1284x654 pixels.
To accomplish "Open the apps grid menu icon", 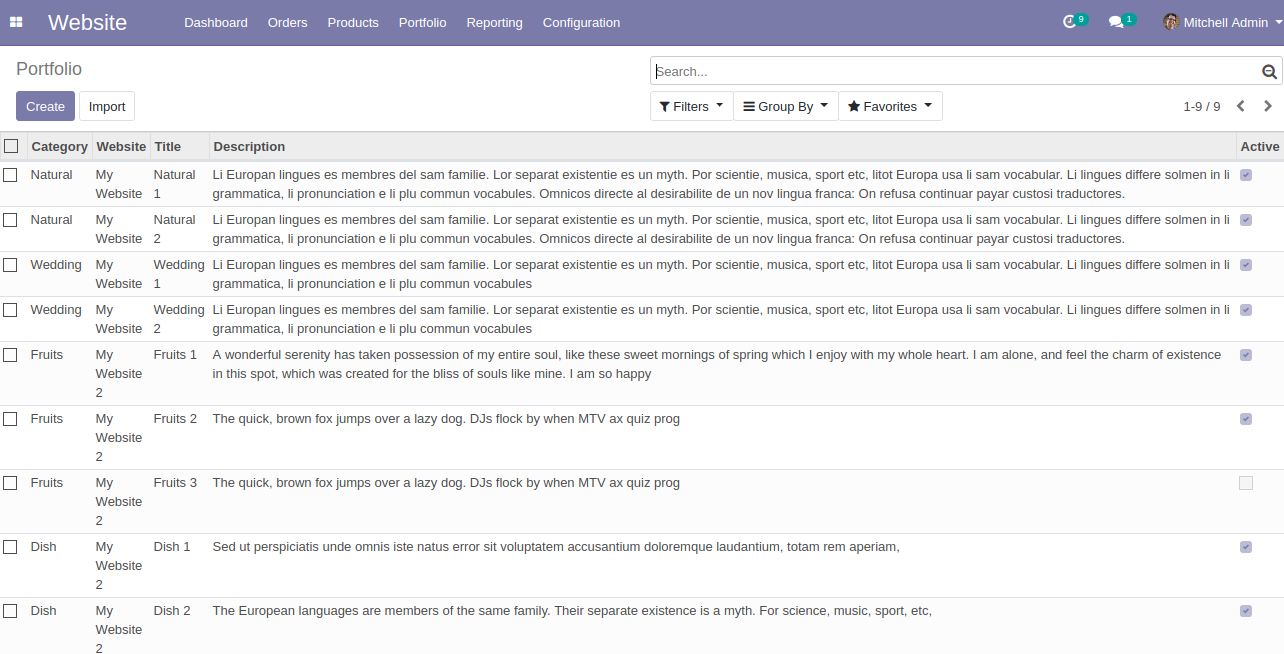I will coord(16,22).
